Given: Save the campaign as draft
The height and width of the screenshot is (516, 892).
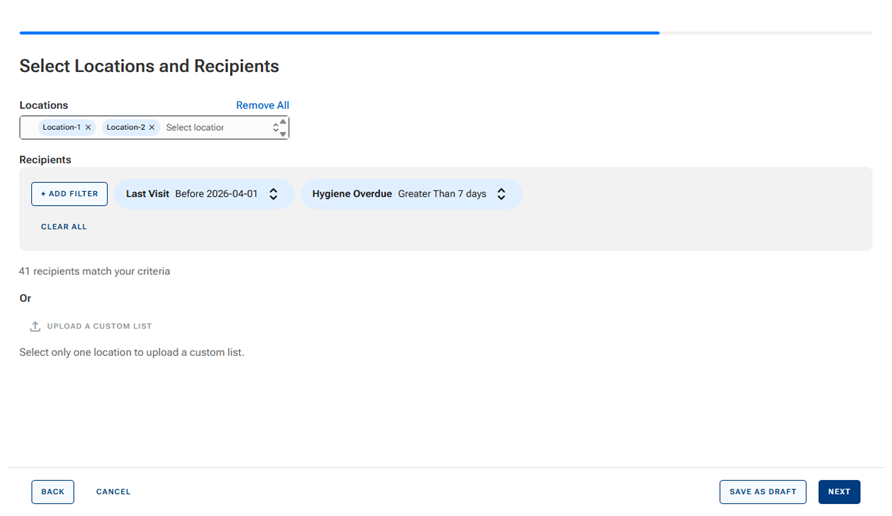Looking at the screenshot, I should (762, 492).
